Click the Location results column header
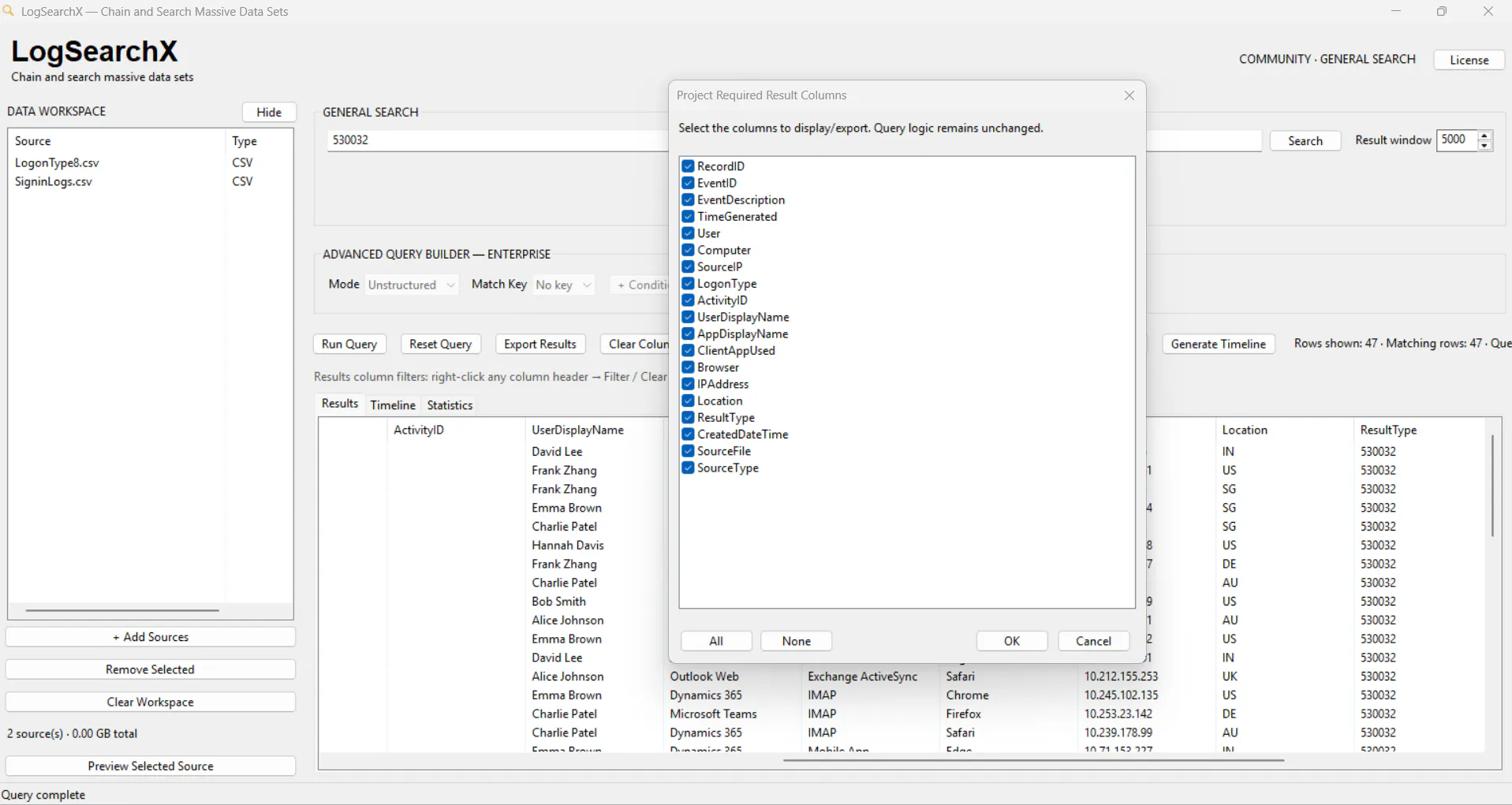1512x805 pixels. (1283, 430)
